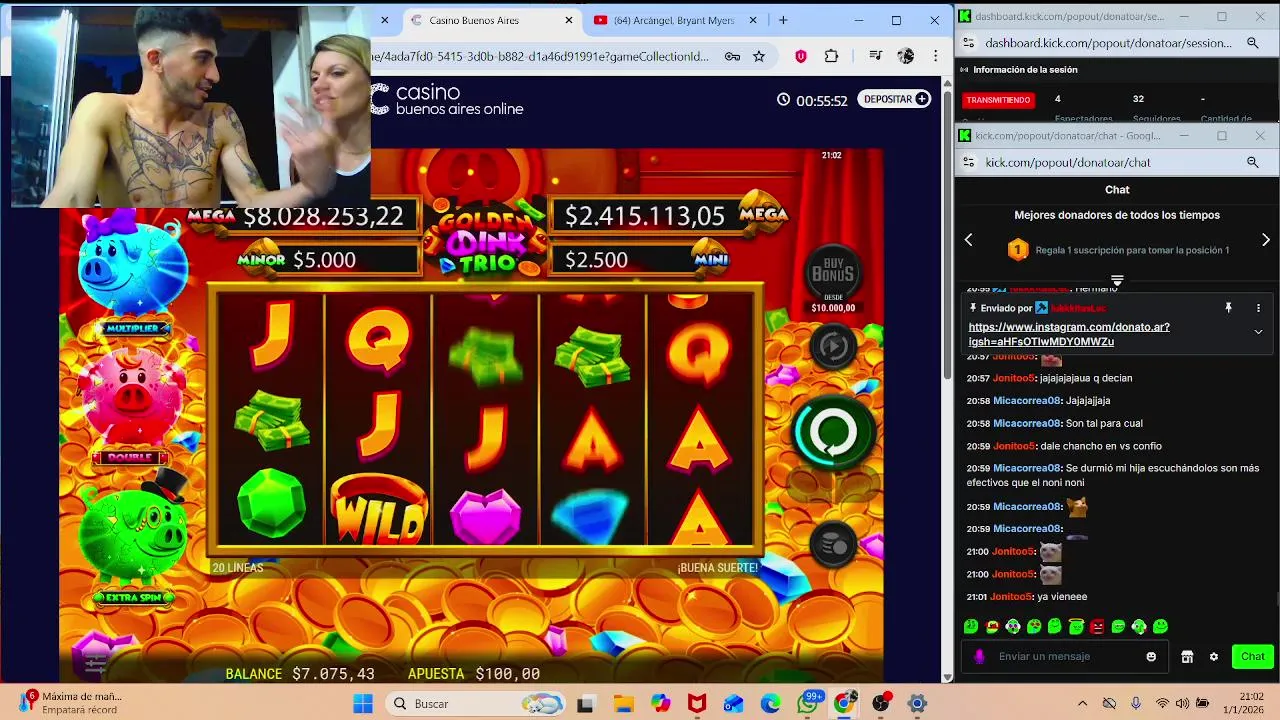The image size is (1280, 720).
Task: Open the saved passwords key icon
Action: [732, 56]
